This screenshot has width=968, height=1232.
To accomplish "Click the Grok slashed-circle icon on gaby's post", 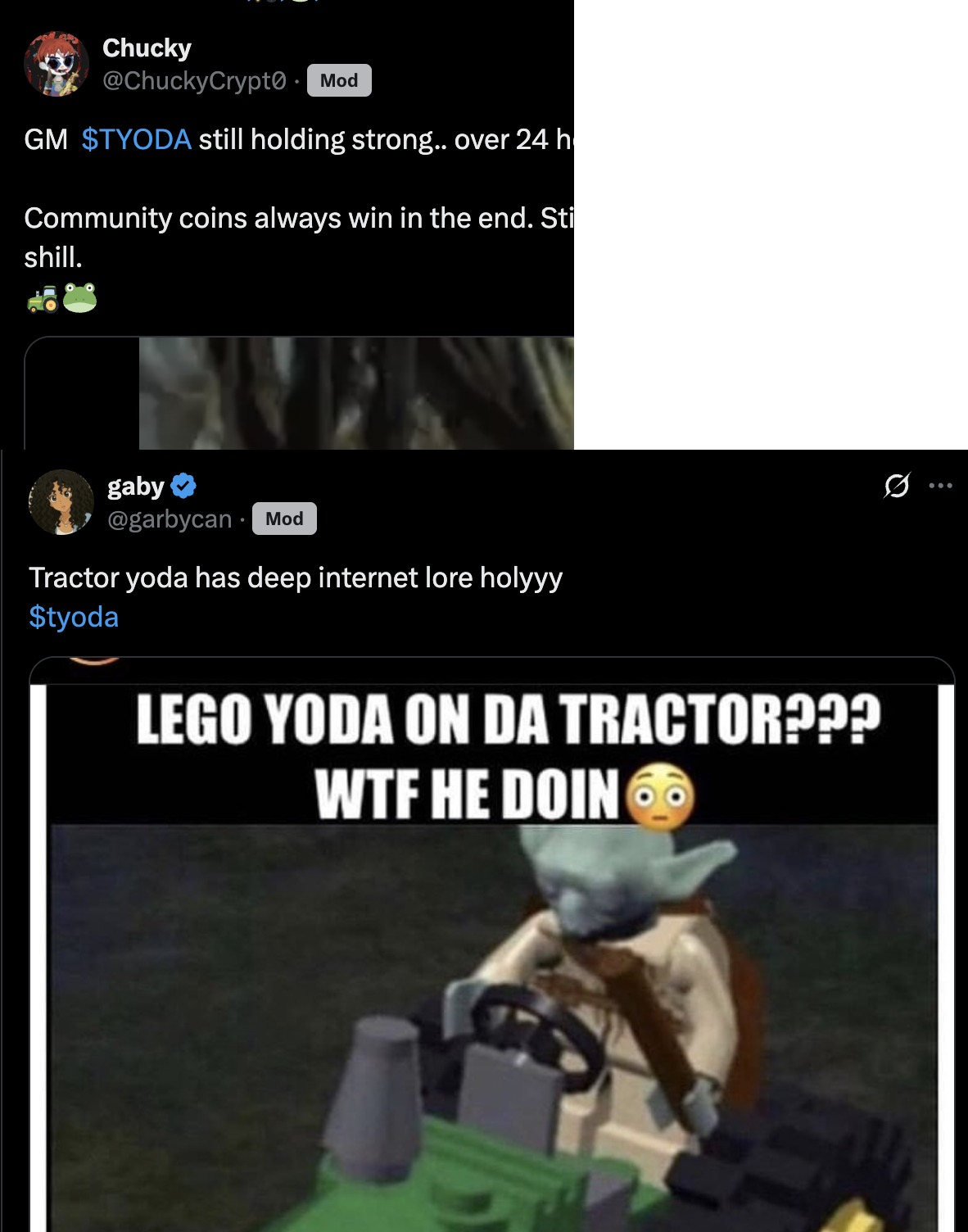I will pos(897,486).
